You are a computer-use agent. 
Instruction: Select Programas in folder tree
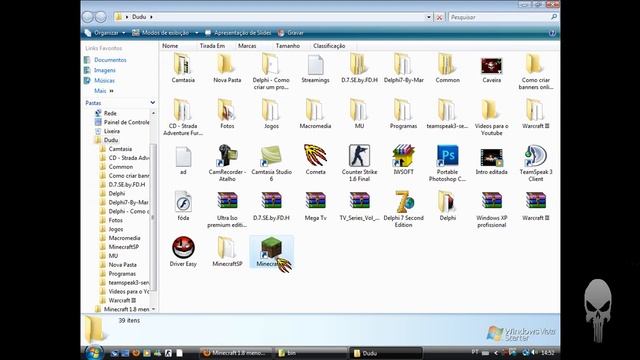[x=122, y=273]
